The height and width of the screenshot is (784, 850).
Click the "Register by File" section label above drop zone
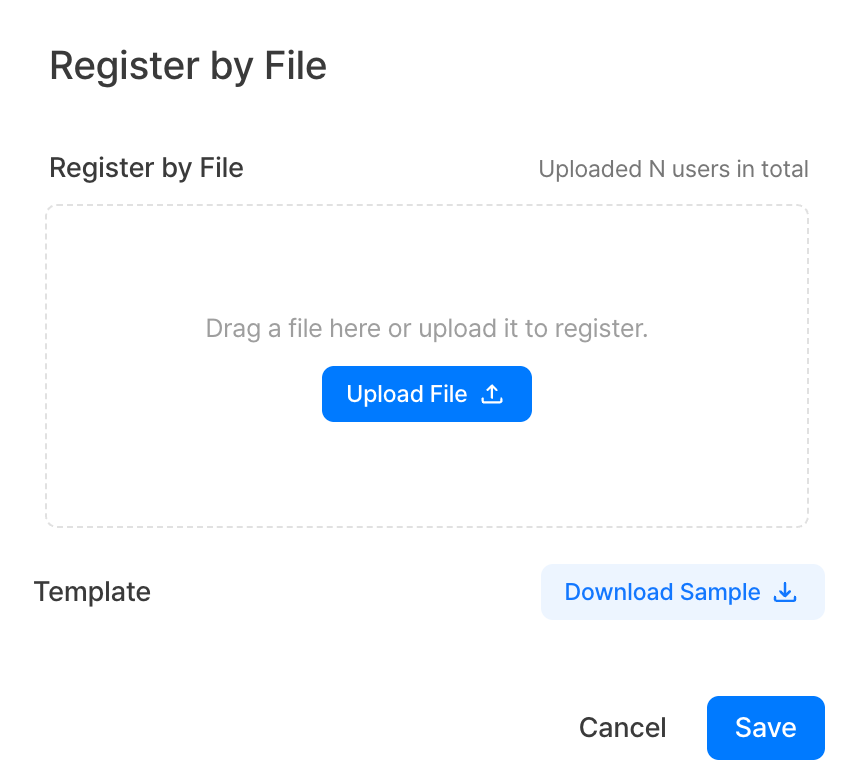tap(146, 167)
